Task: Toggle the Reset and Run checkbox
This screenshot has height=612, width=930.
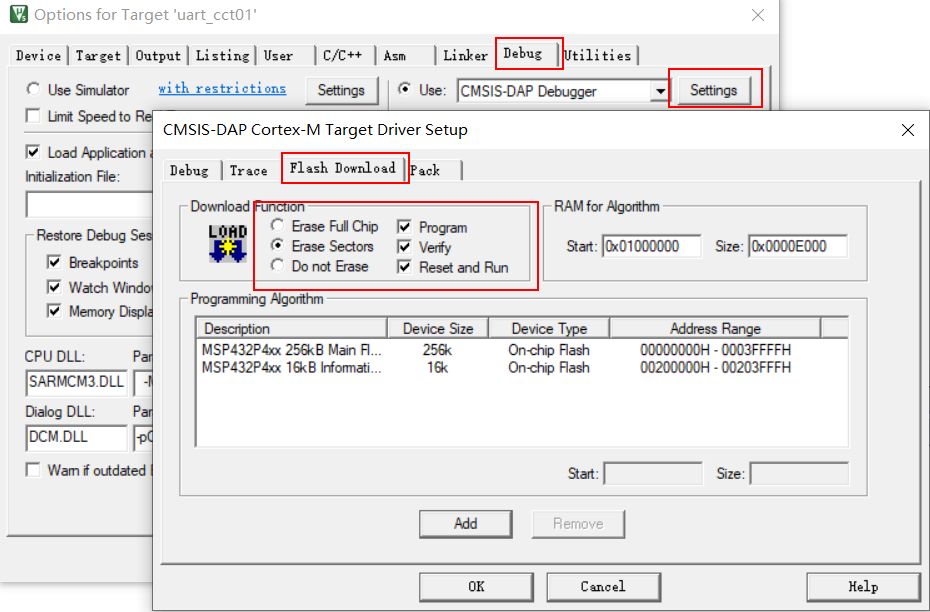Action: tap(405, 267)
